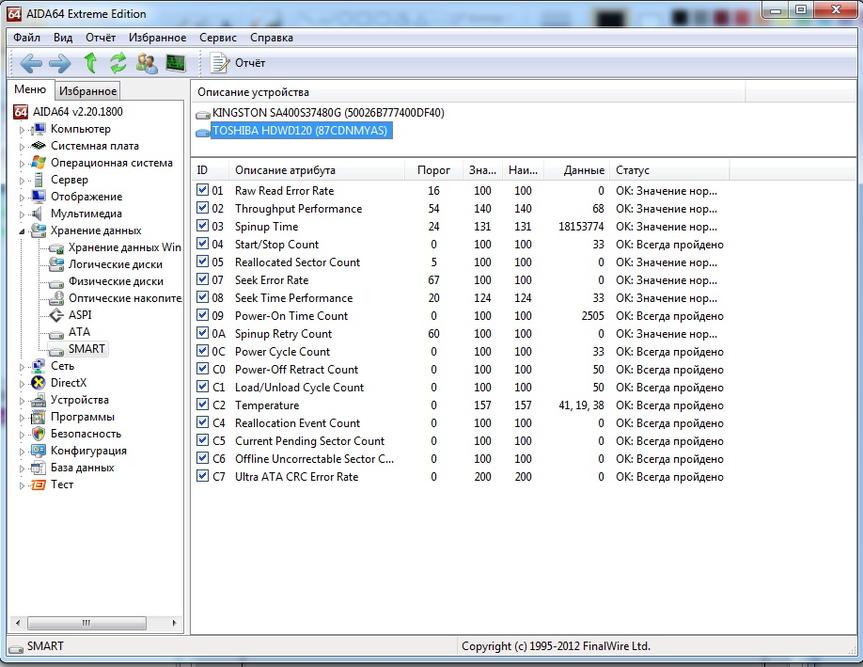The height and width of the screenshot is (667, 863).
Task: Collapse the Хранение данных tree node arrow
Action: pyautogui.click(x=22, y=232)
